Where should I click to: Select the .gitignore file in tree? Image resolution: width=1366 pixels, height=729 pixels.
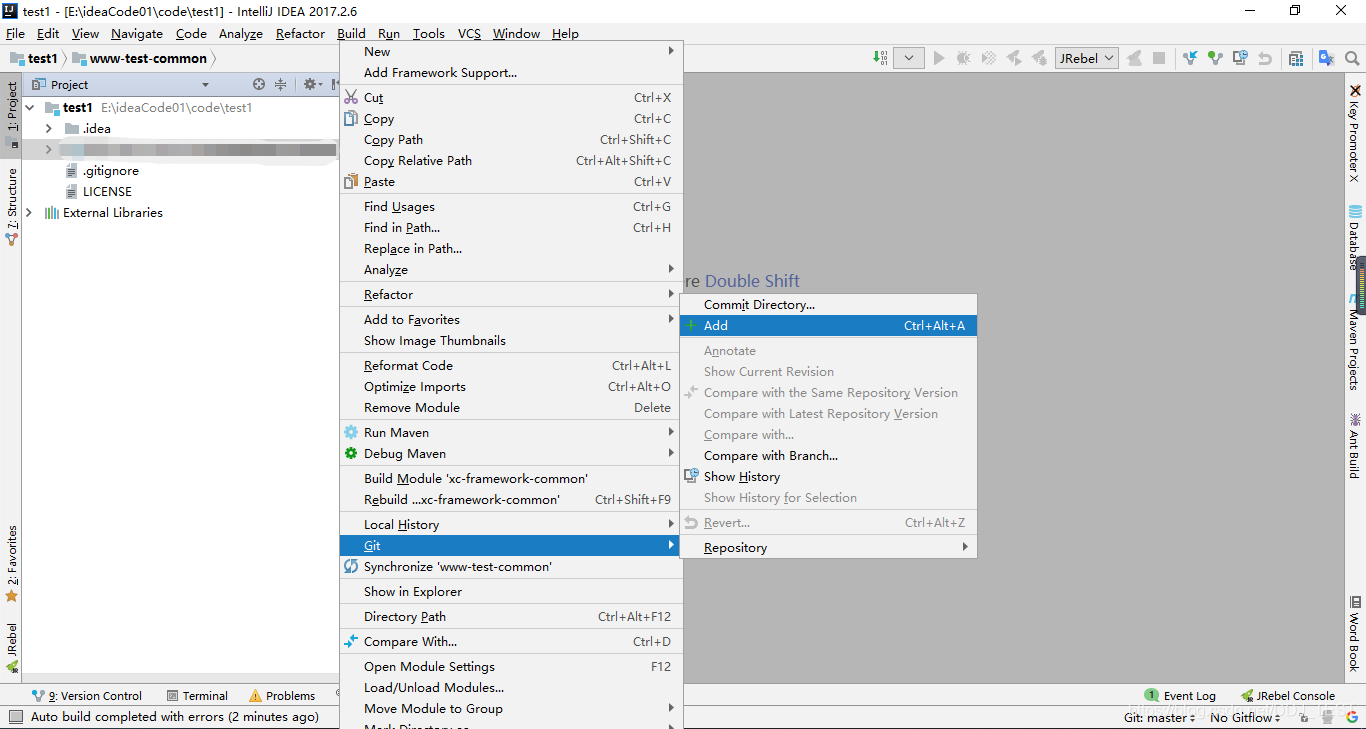(101, 170)
